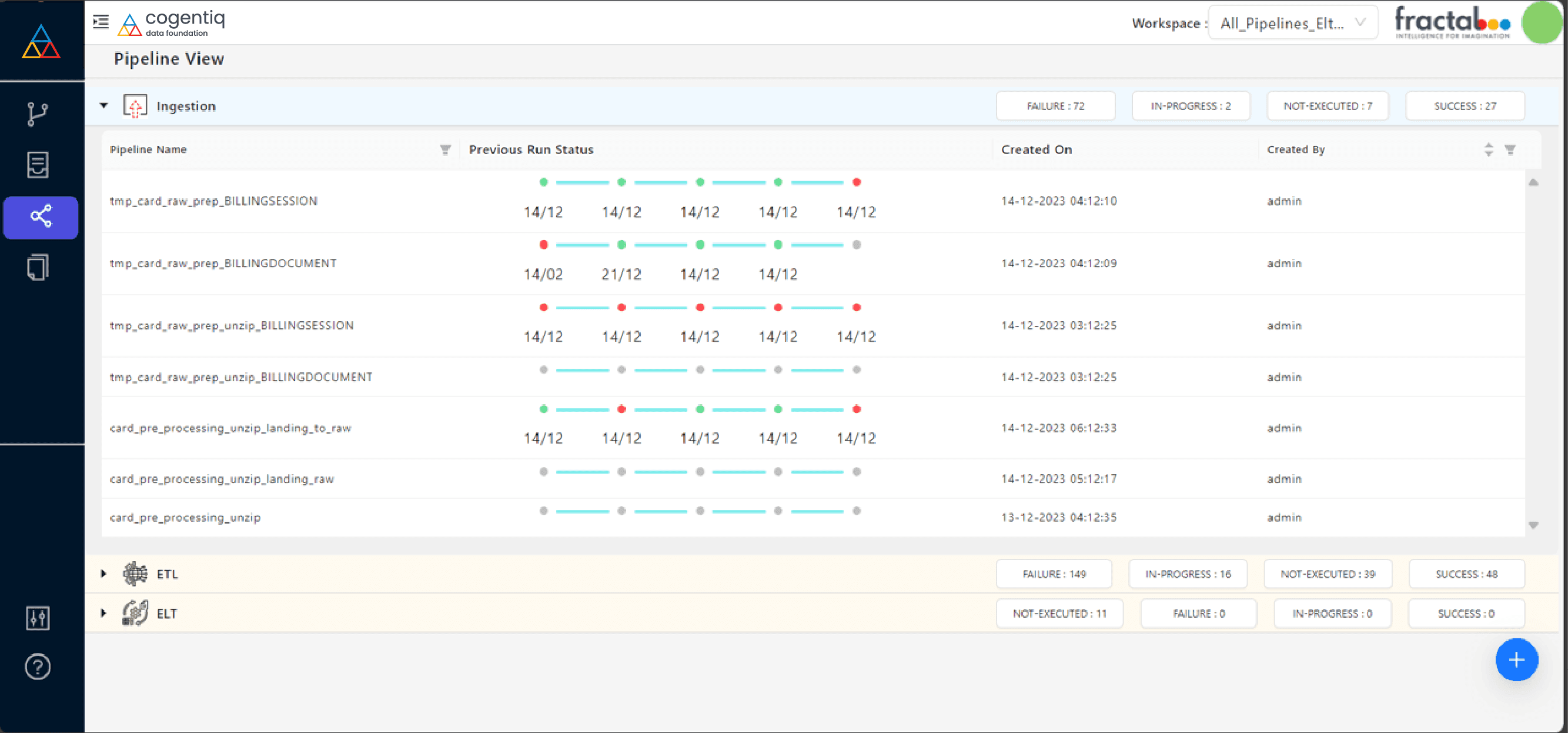This screenshot has height=733, width=1568.
Task: Expand the ELT section
Action: 104,613
